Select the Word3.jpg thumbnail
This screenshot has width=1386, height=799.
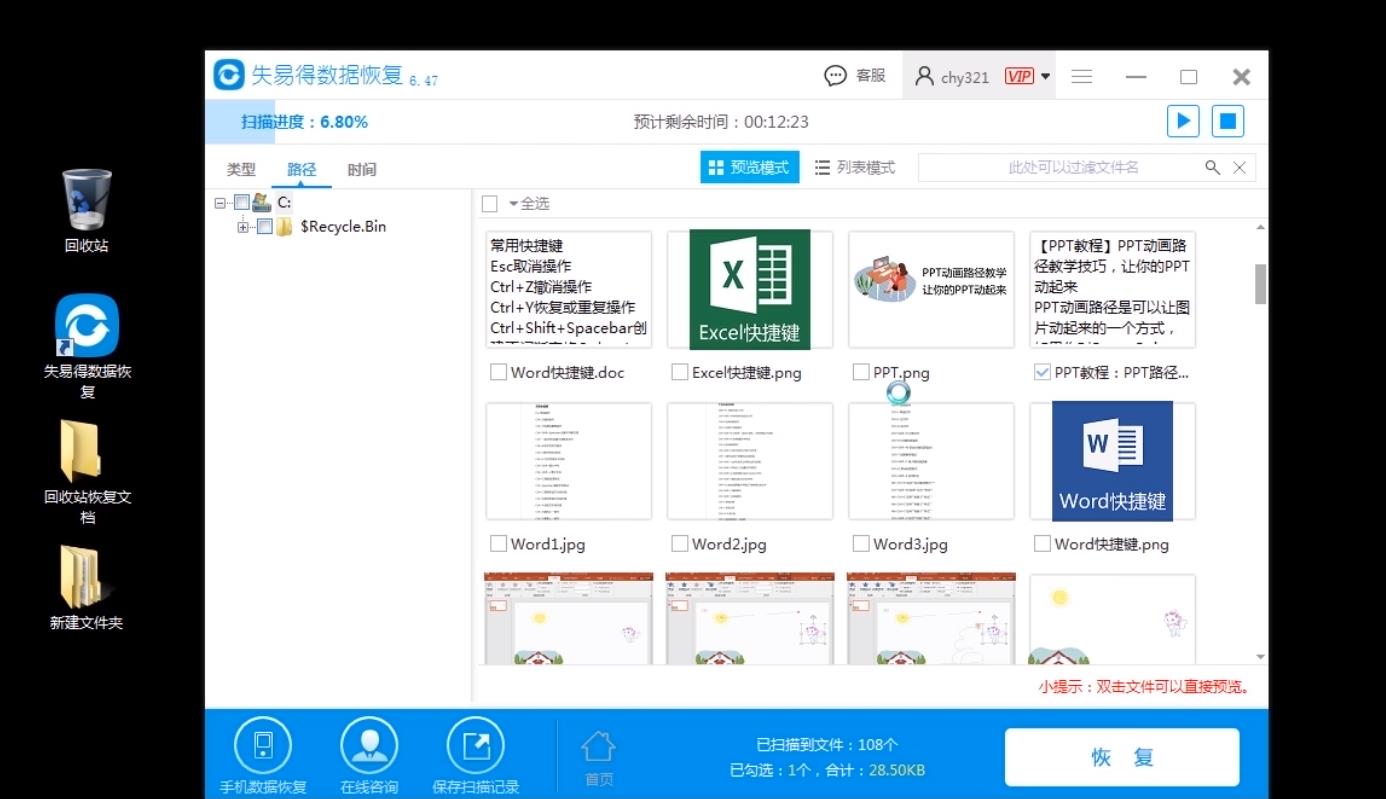931,461
